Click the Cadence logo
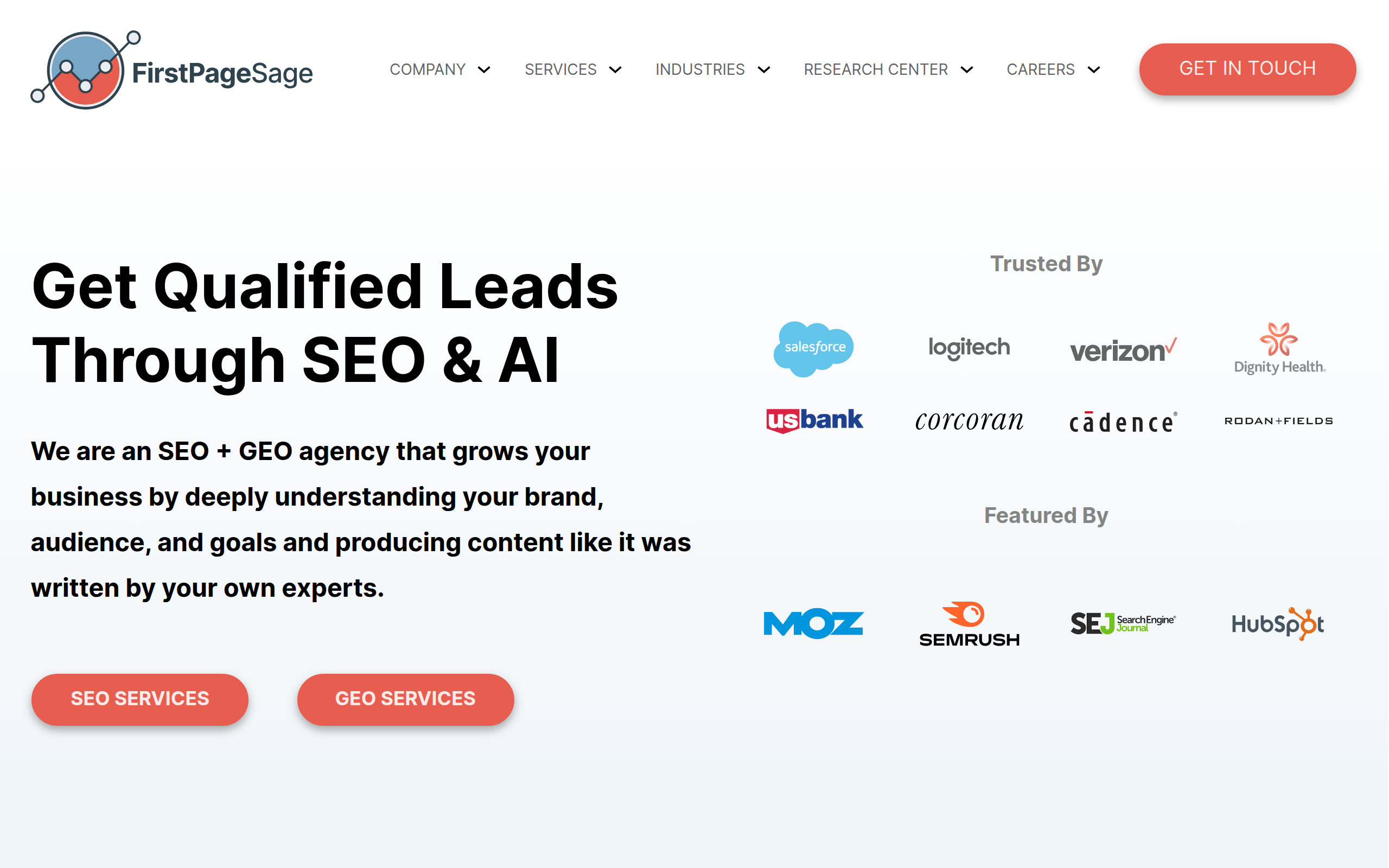Image resolution: width=1389 pixels, height=868 pixels. pos(1122,420)
